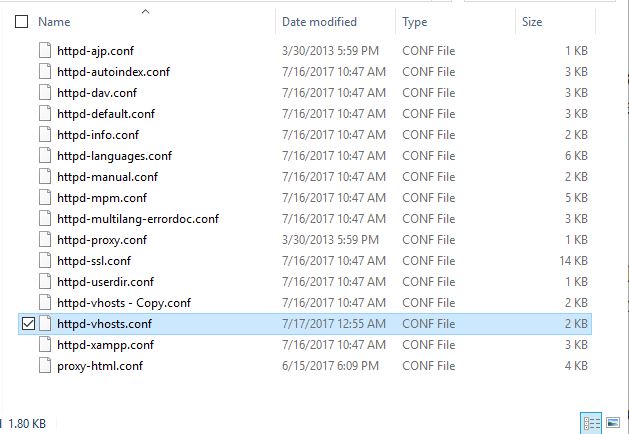Screen dimensions: 629x434
Task: Sort files by the Name column
Action: click(x=54, y=22)
